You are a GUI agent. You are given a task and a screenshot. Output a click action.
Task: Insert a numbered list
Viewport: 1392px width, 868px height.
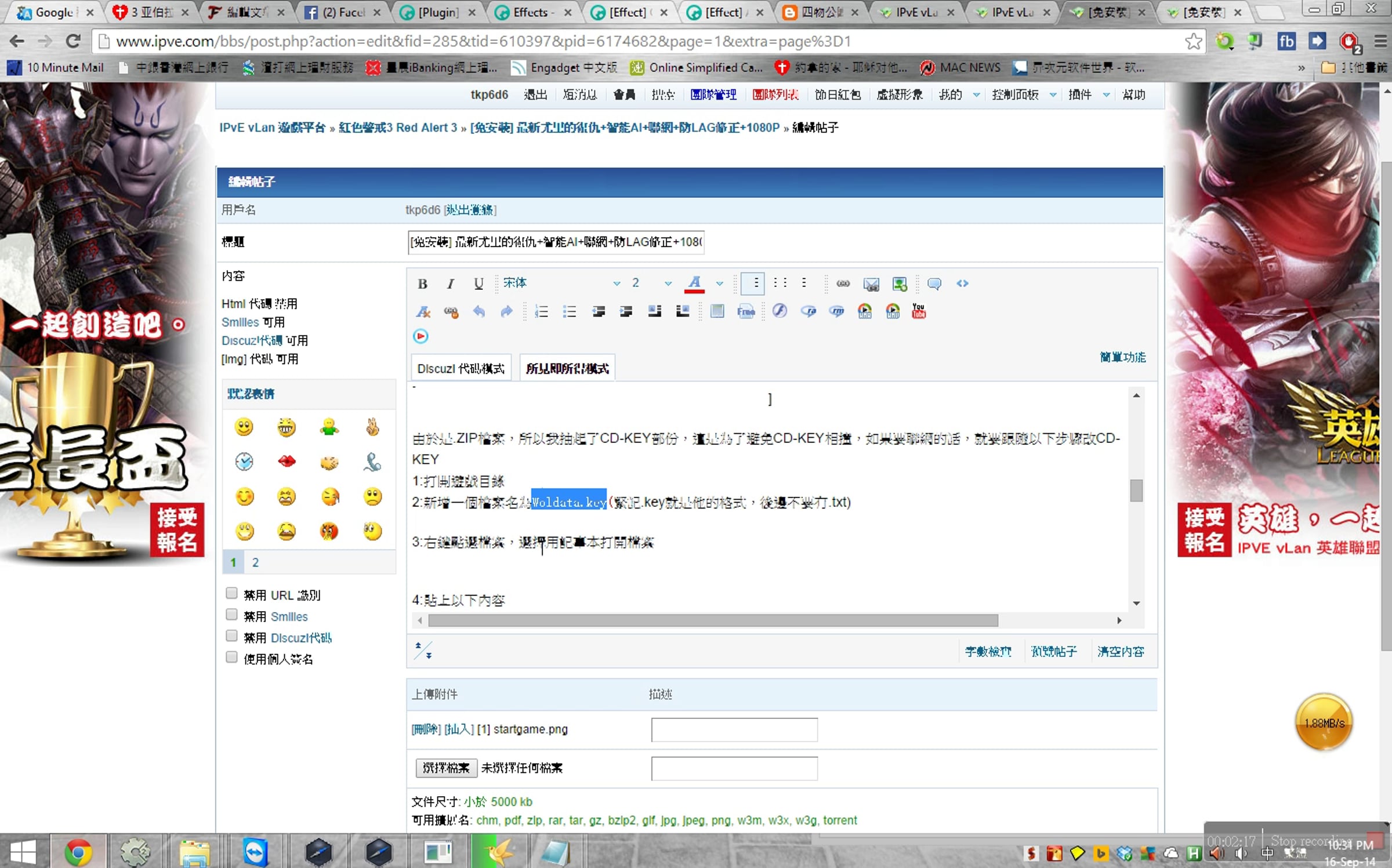click(541, 312)
